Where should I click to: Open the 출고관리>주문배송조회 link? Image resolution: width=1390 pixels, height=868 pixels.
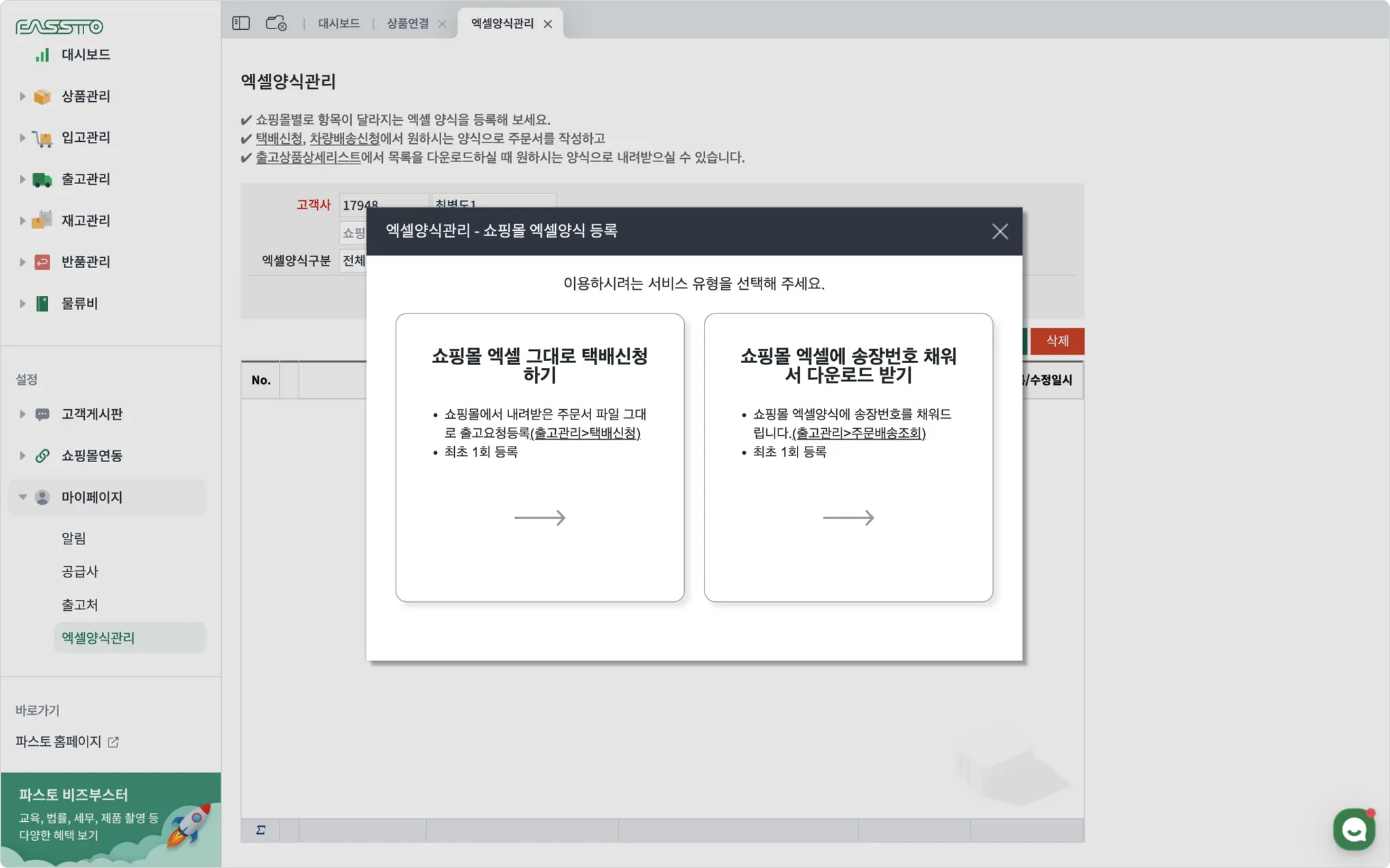point(859,433)
